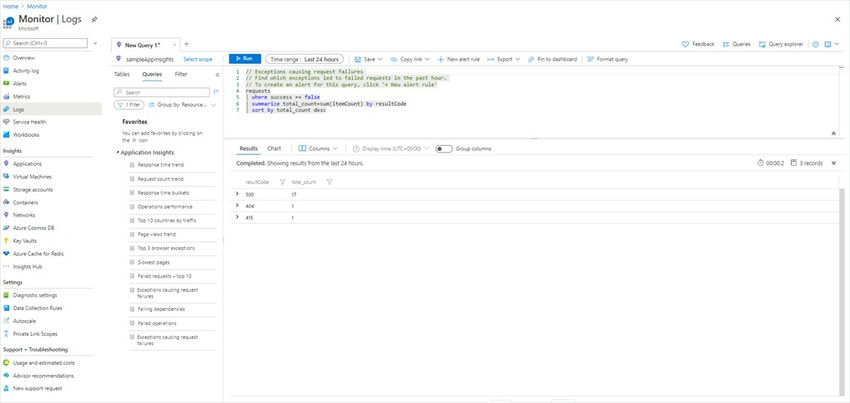
Task: Click the Select scope link
Action: [x=198, y=59]
